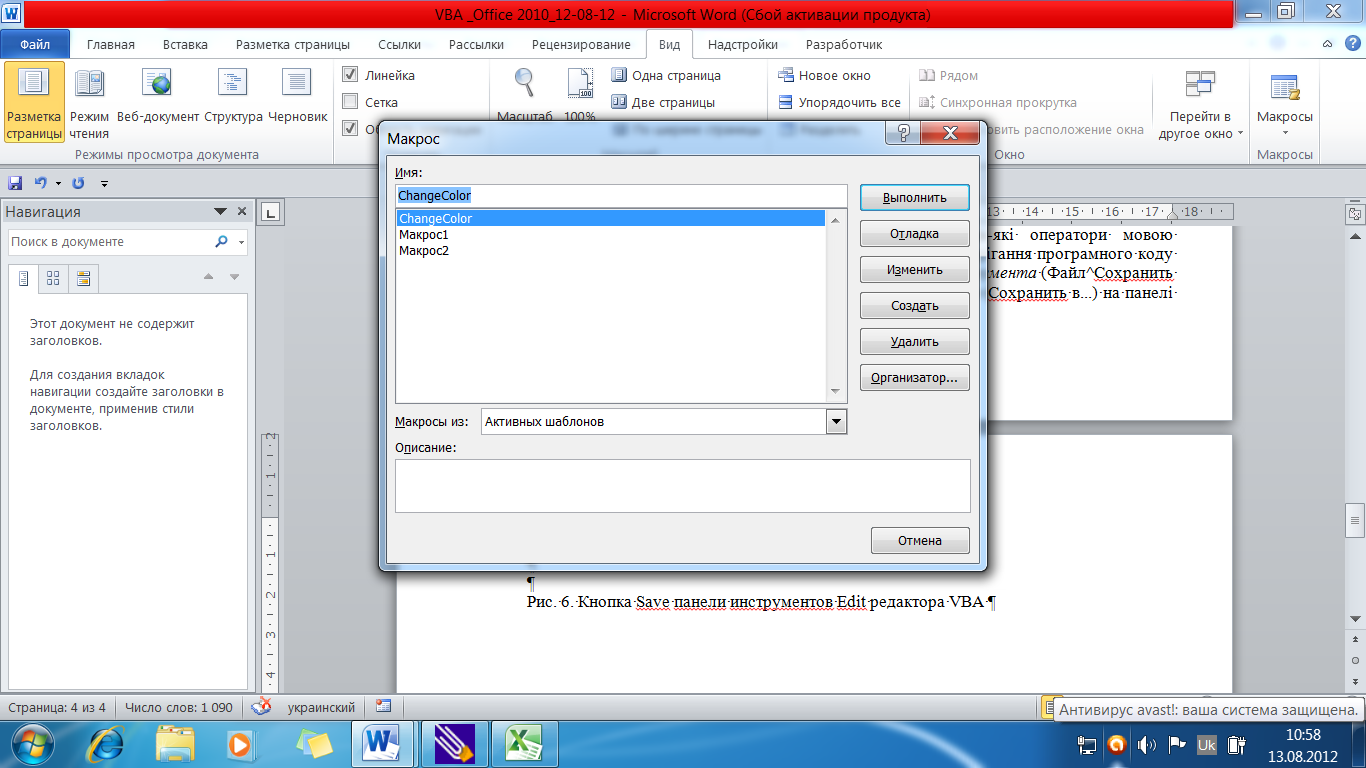Viewport: 1366px width, 768px height.
Task: Select Макрос2 in the macro list
Action: (611, 251)
